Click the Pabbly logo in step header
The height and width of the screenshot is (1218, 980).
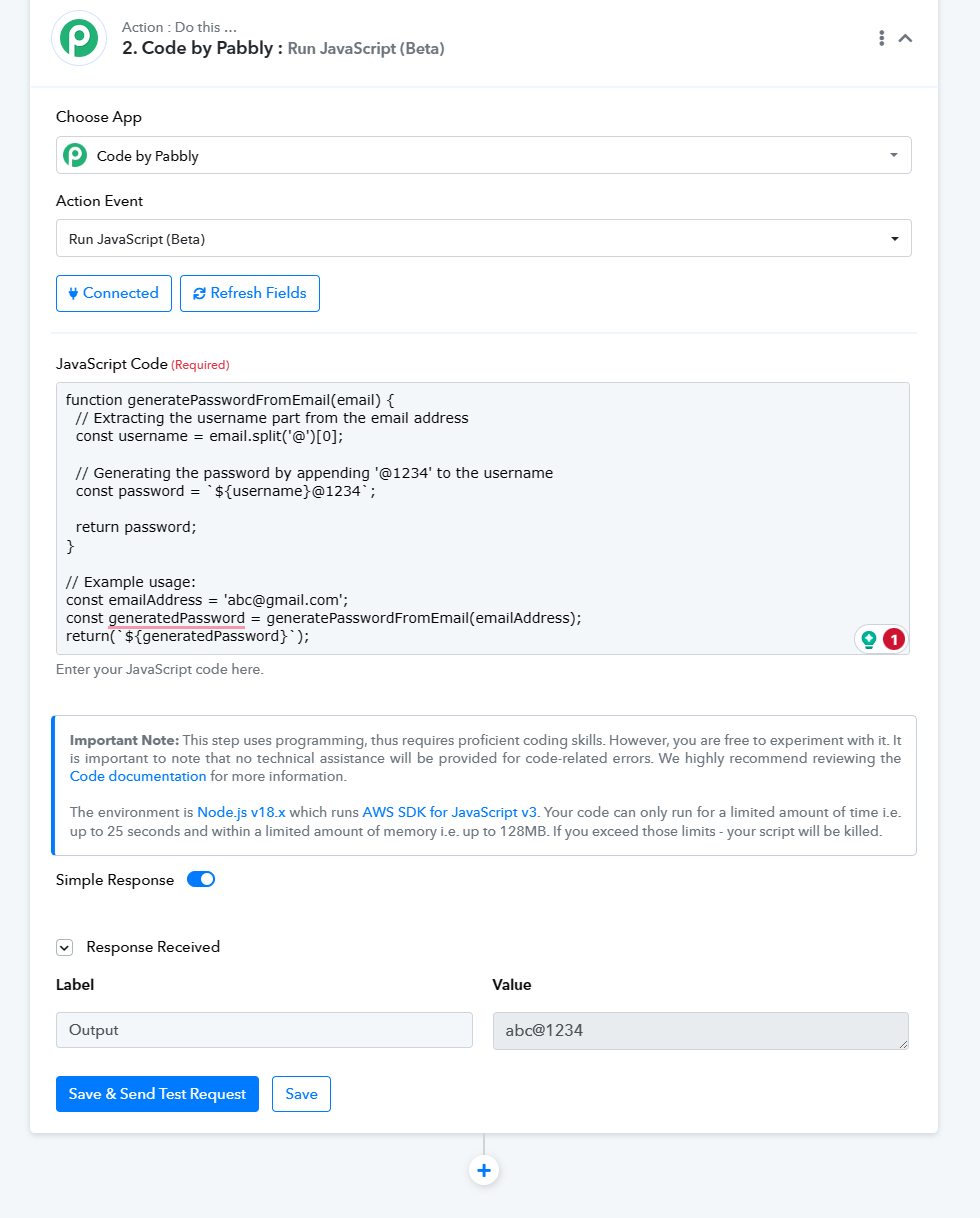(x=79, y=38)
